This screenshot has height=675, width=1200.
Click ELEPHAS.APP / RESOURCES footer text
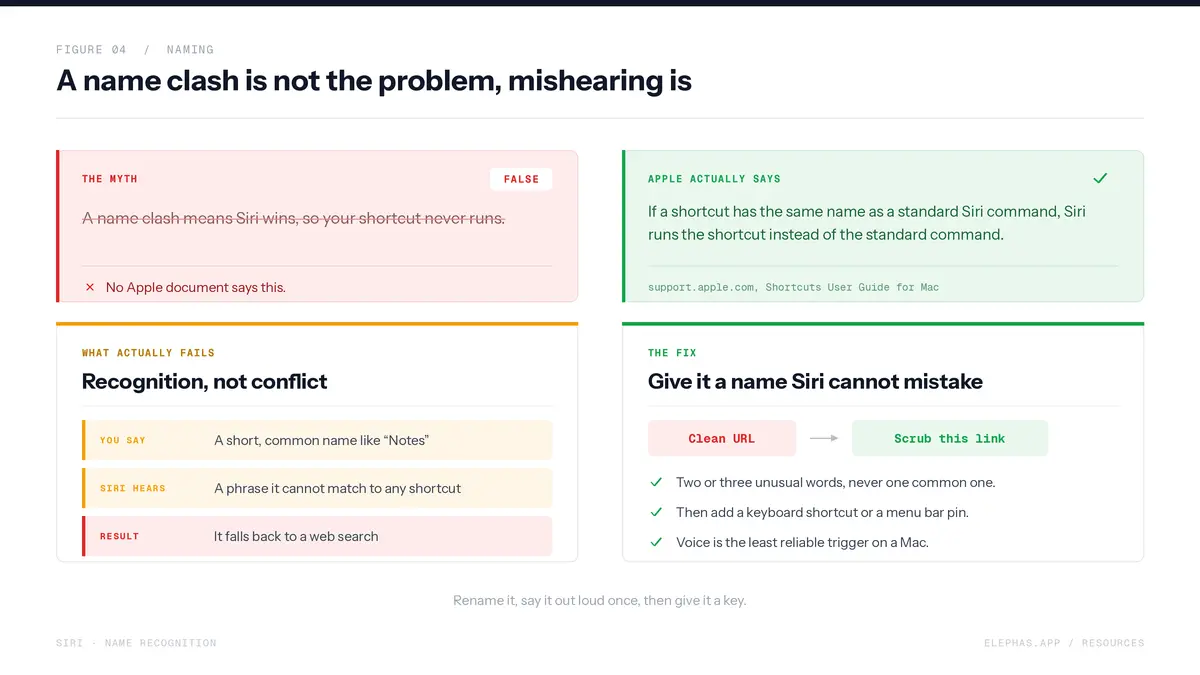[1064, 643]
